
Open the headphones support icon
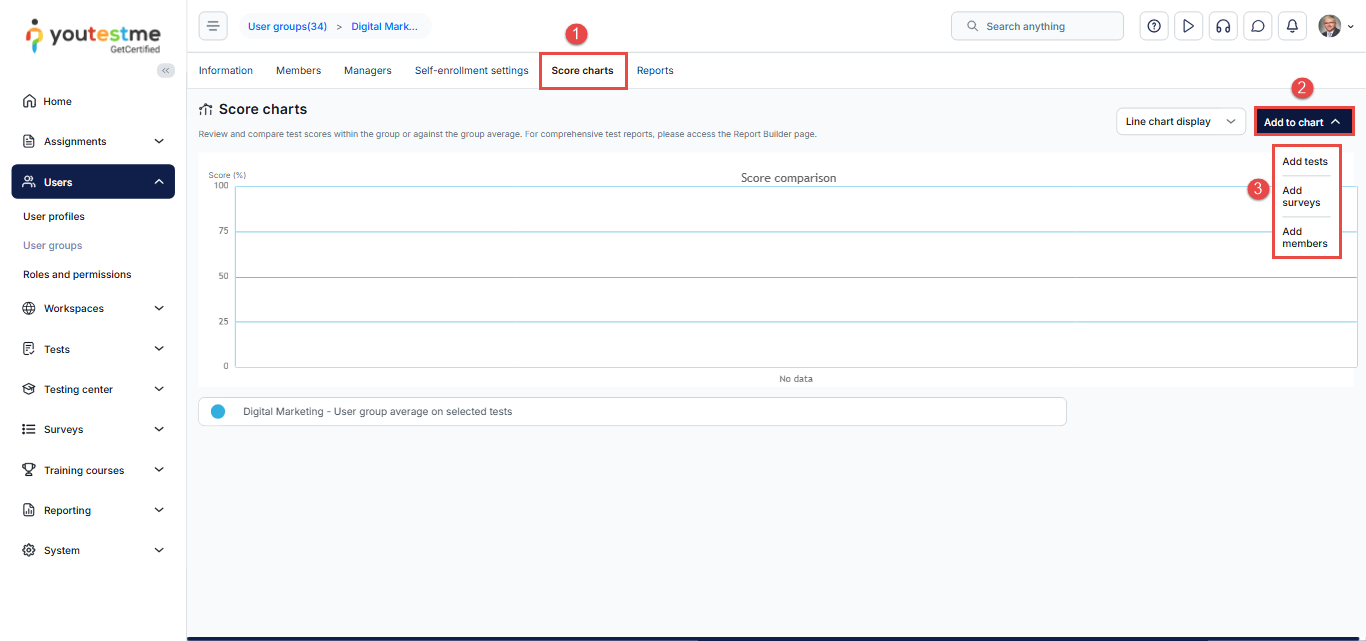(1222, 26)
